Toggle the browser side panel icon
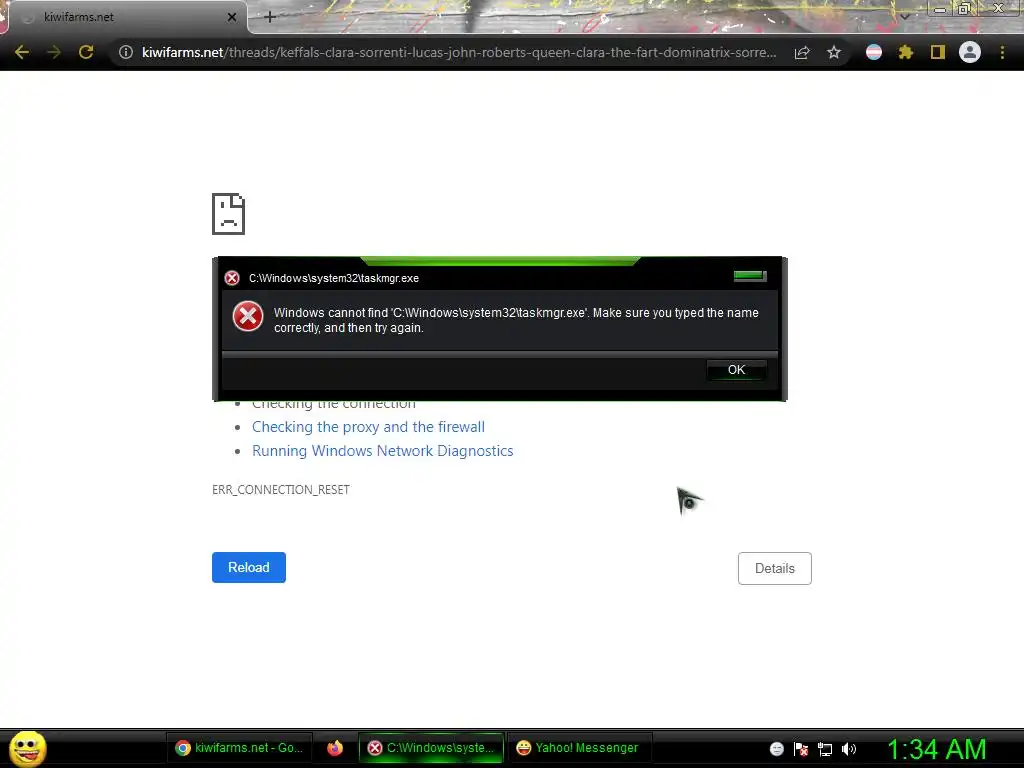The height and width of the screenshot is (768, 1024). coord(938,52)
